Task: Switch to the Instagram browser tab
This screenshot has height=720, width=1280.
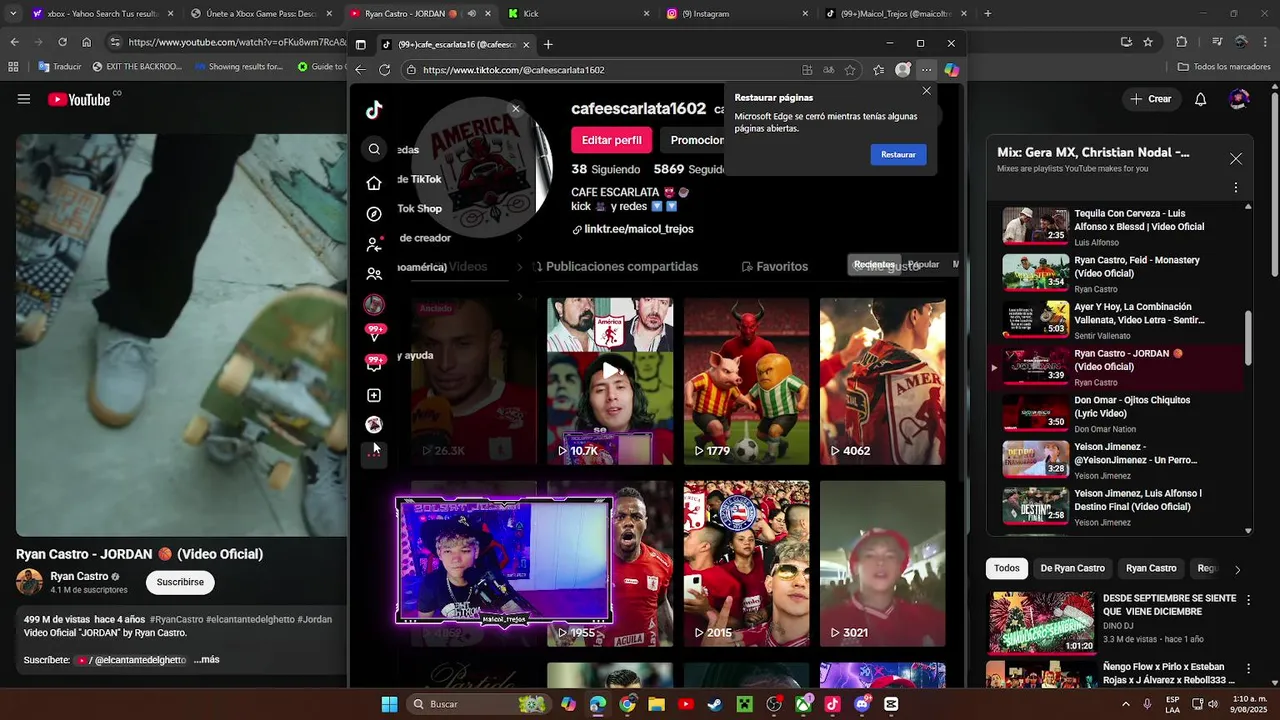Action: 737,14
